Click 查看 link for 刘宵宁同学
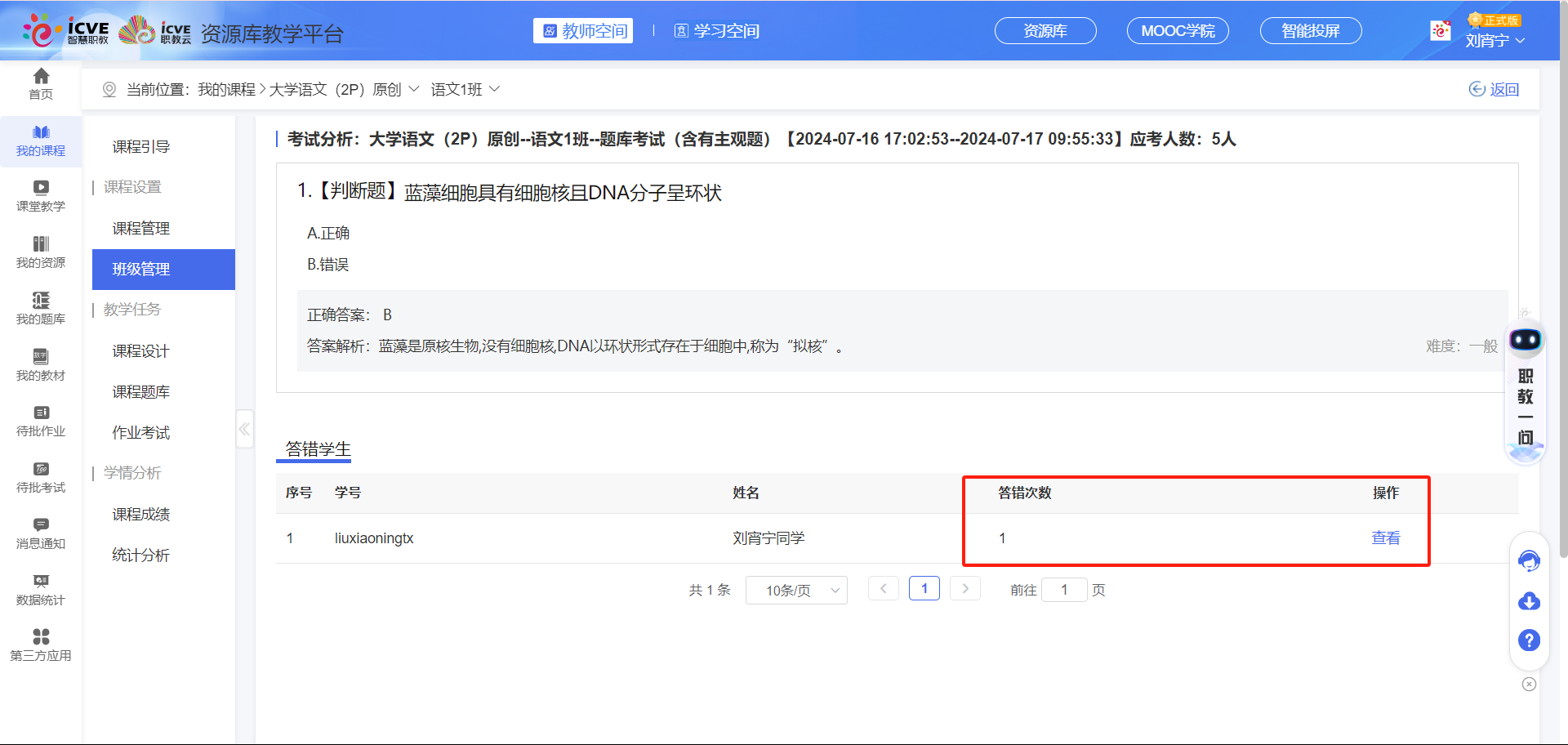 tap(1385, 538)
